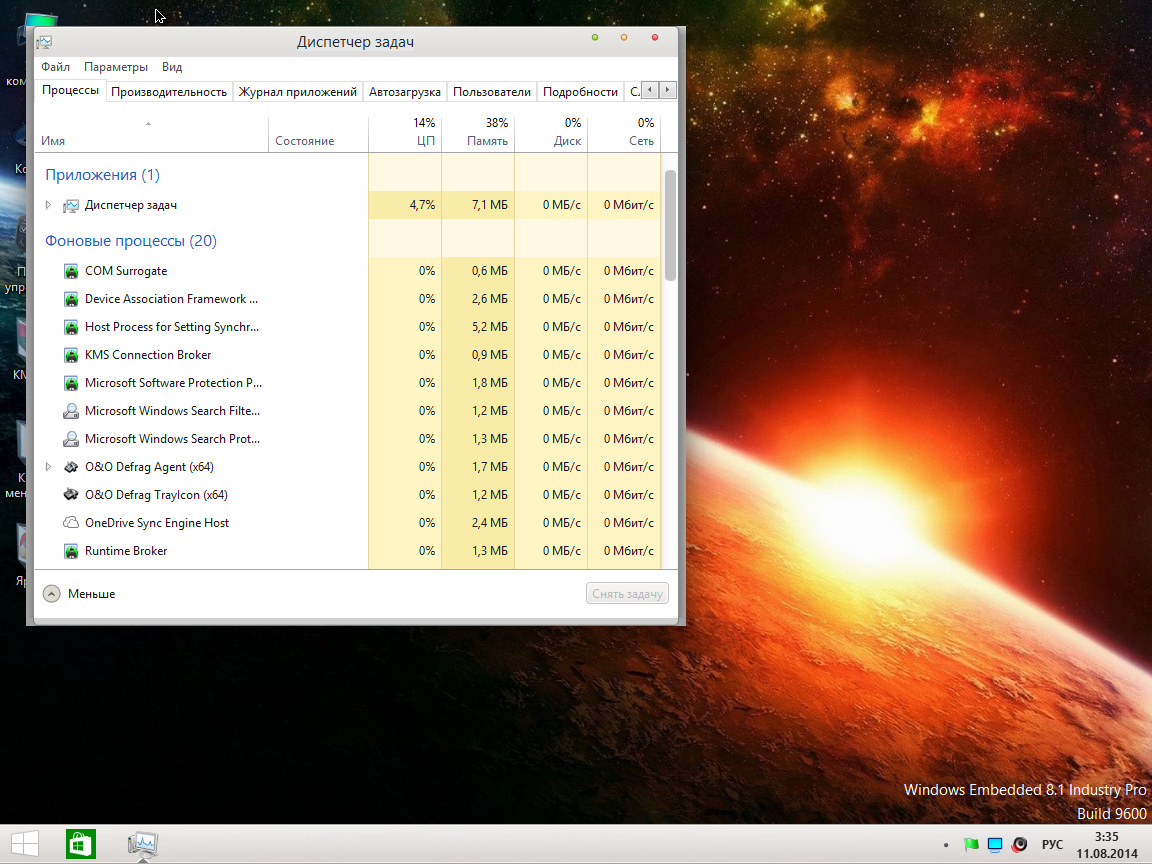Click the network tray icon
1152x864 pixels.
pos(995,845)
